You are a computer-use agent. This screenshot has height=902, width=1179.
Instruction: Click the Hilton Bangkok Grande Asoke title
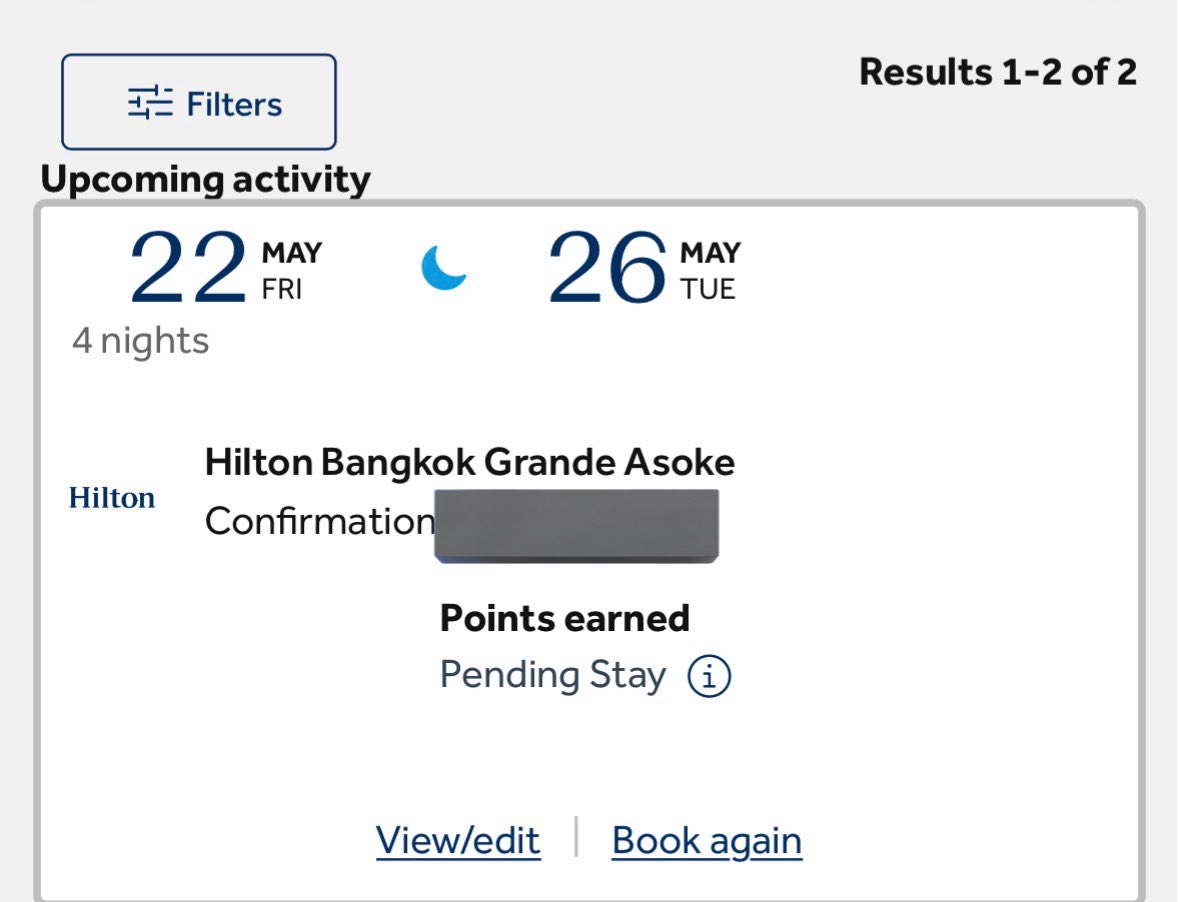click(x=470, y=462)
